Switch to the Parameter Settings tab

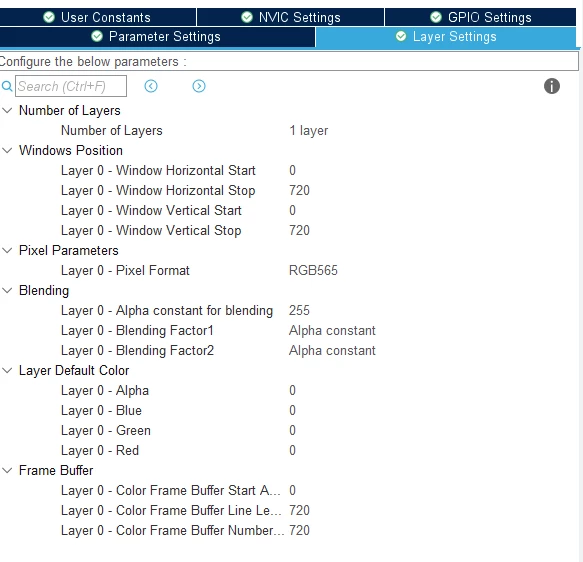tap(157, 36)
